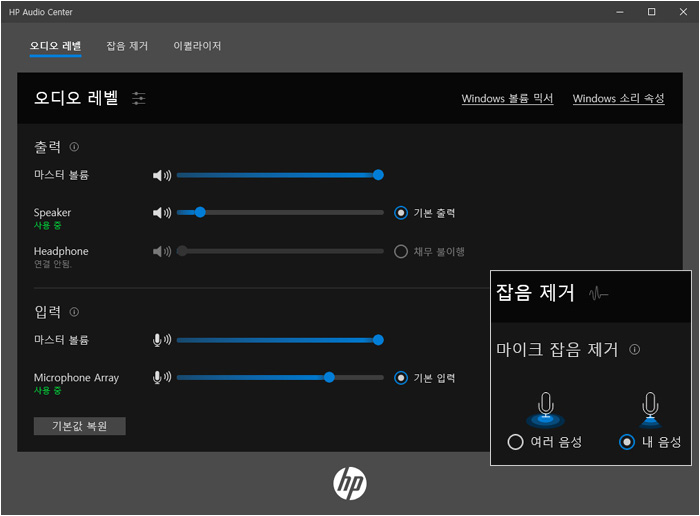Click the Microphone Array label
Screen dimensions: 700x516
coord(76,378)
